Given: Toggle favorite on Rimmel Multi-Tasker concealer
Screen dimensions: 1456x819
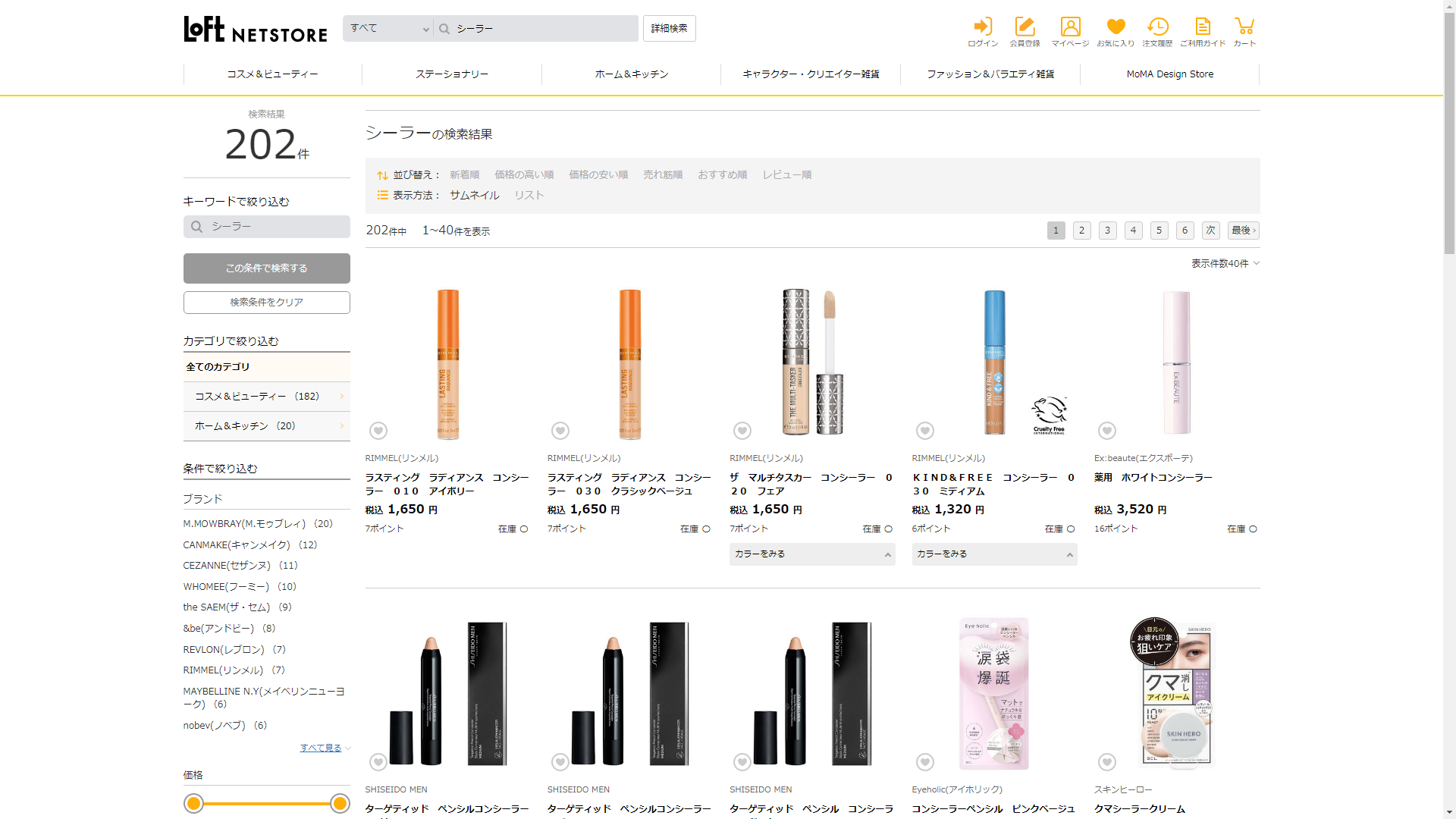Looking at the screenshot, I should (742, 431).
